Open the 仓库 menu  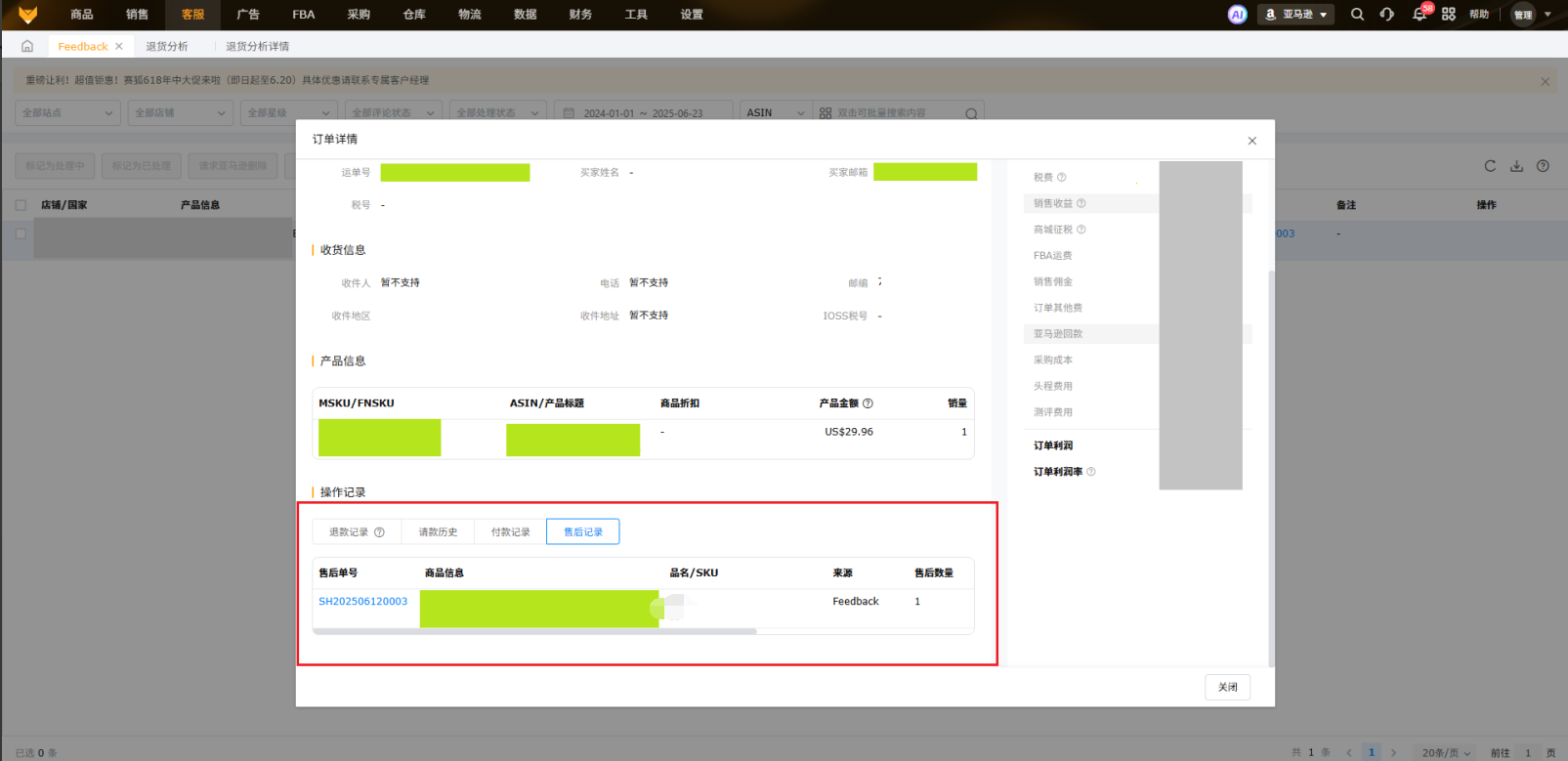(x=414, y=15)
